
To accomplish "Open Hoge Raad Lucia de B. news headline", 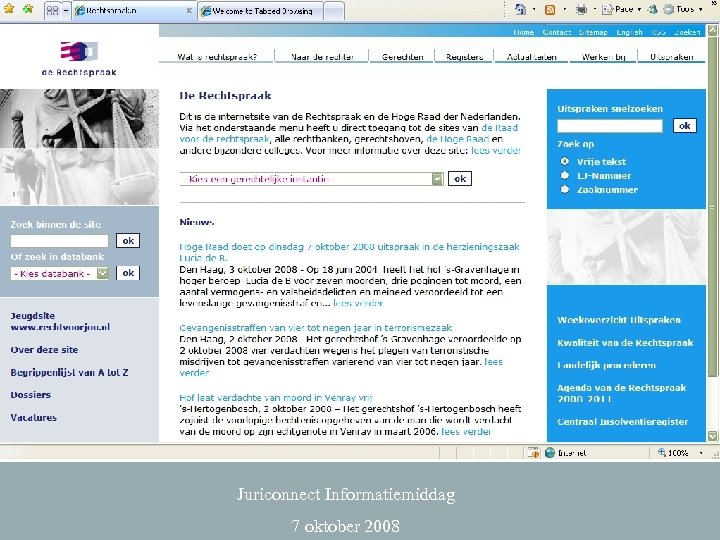I will pos(349,252).
